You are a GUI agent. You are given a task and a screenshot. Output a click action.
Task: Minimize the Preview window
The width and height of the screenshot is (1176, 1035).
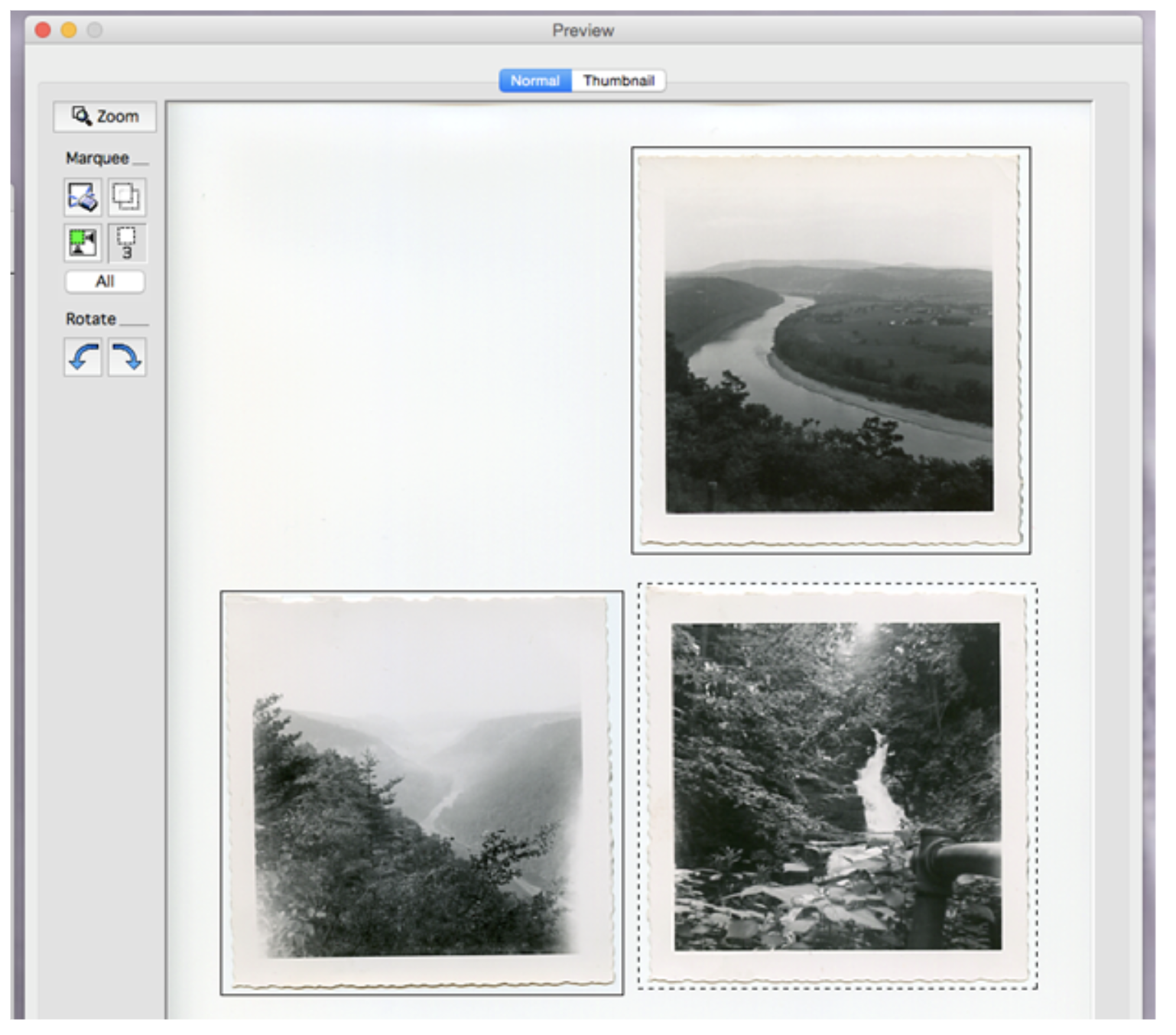click(69, 30)
